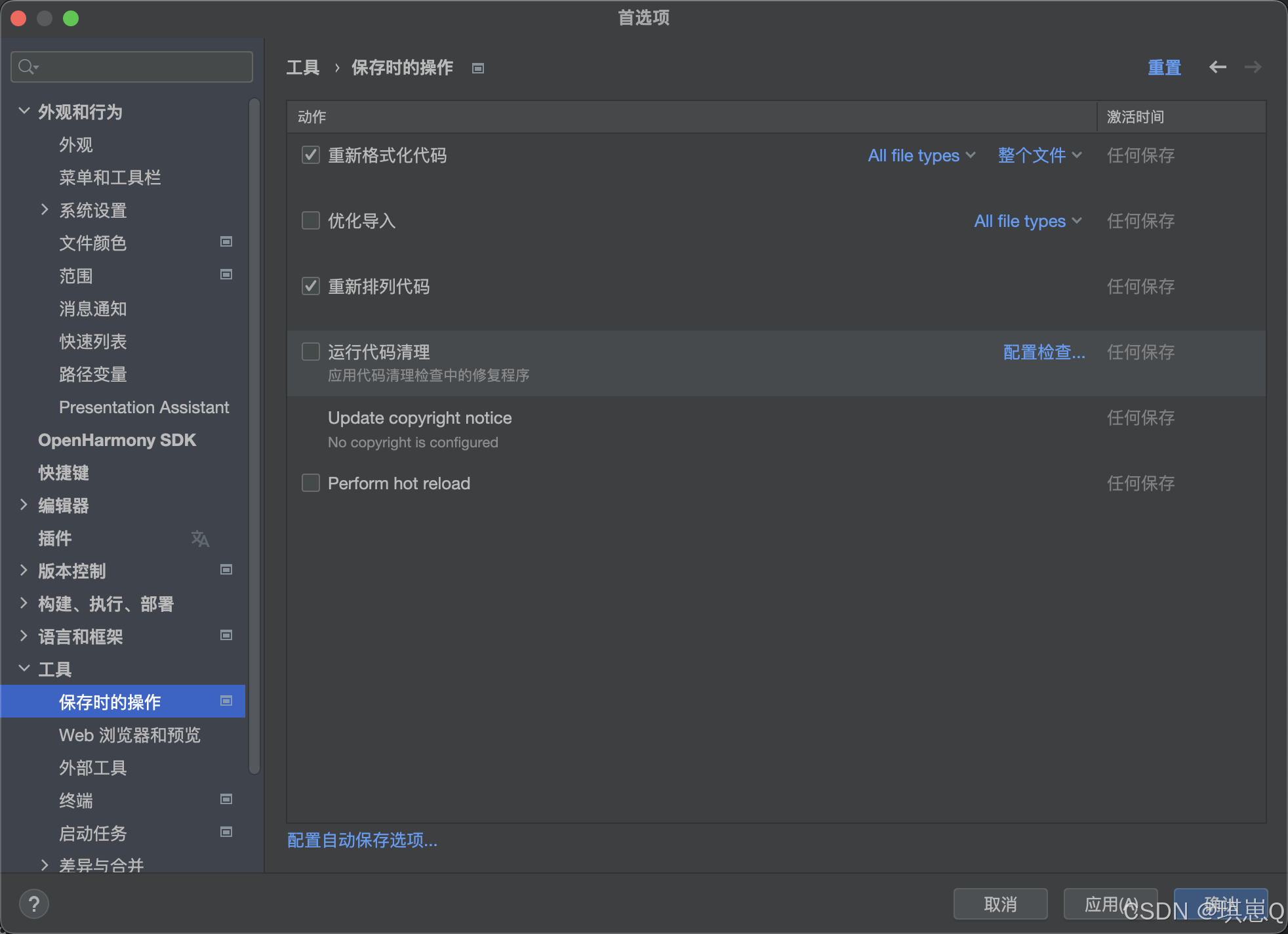Viewport: 1288px width, 934px height.
Task: Click the project icon beside 版本控制
Action: point(226,570)
